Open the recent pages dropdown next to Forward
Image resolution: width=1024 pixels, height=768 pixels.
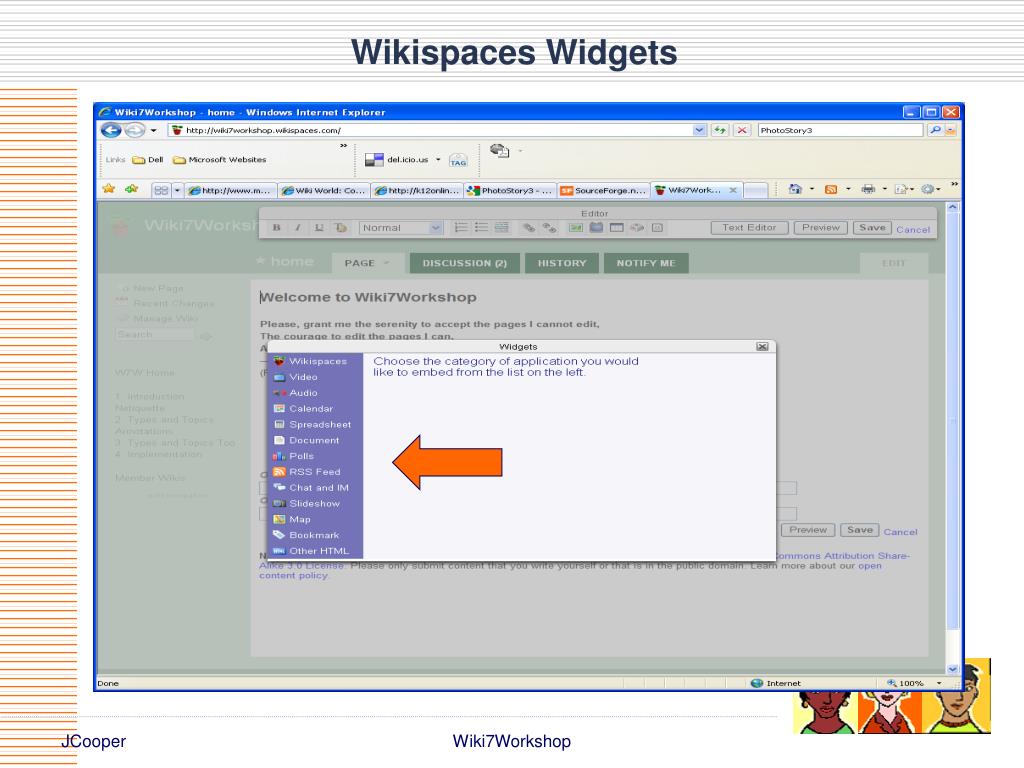pos(153,131)
